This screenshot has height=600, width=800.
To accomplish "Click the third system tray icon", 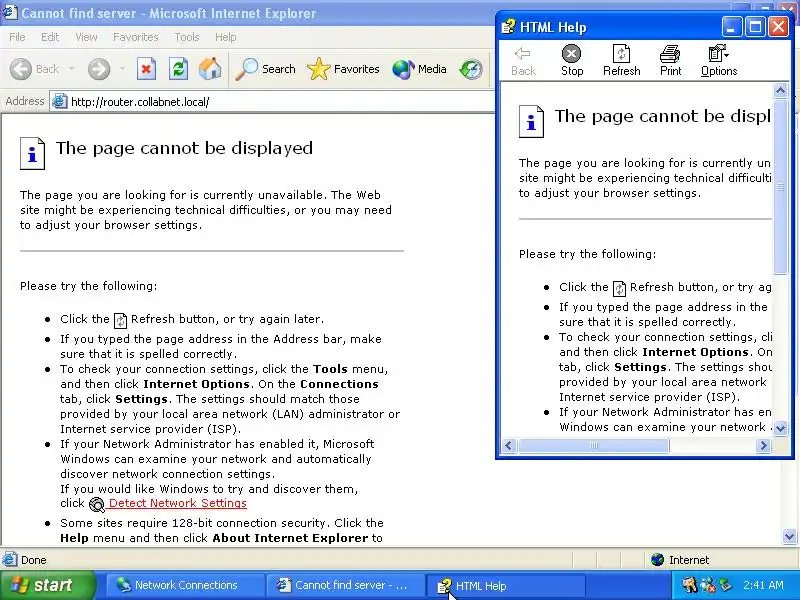I will coord(725,585).
